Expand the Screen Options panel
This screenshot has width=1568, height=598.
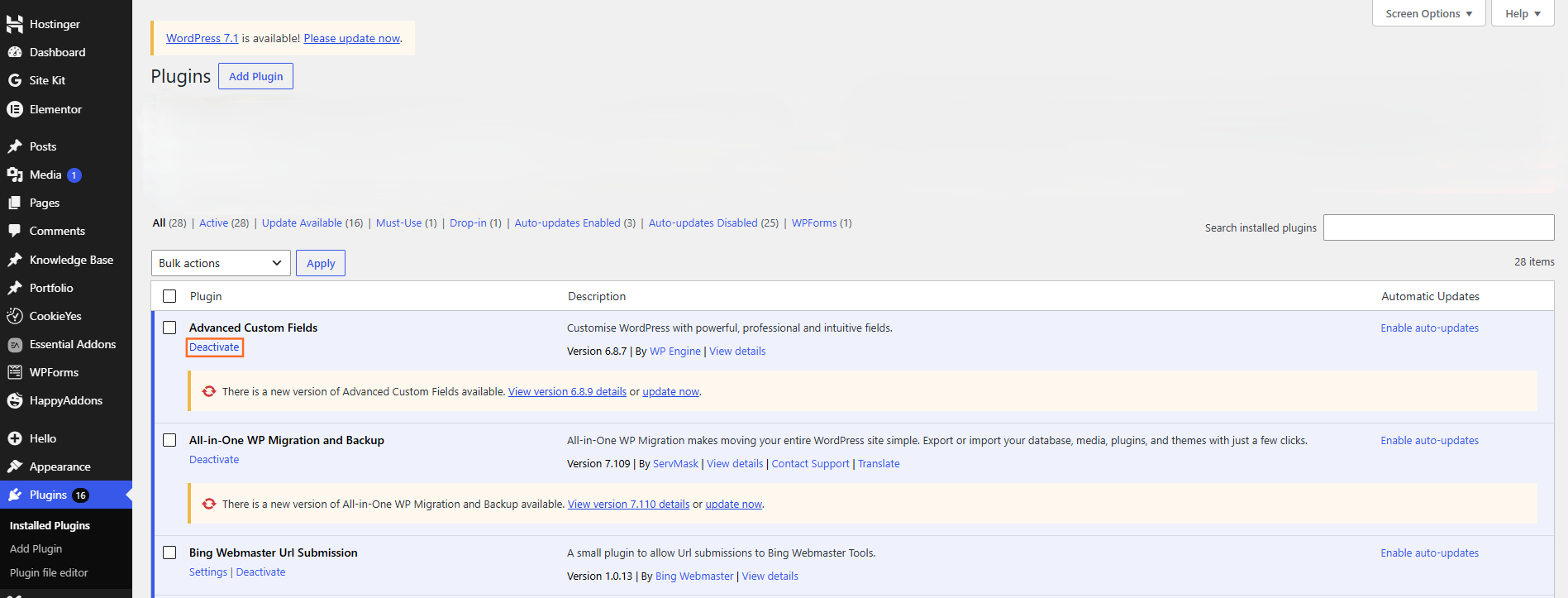1429,13
